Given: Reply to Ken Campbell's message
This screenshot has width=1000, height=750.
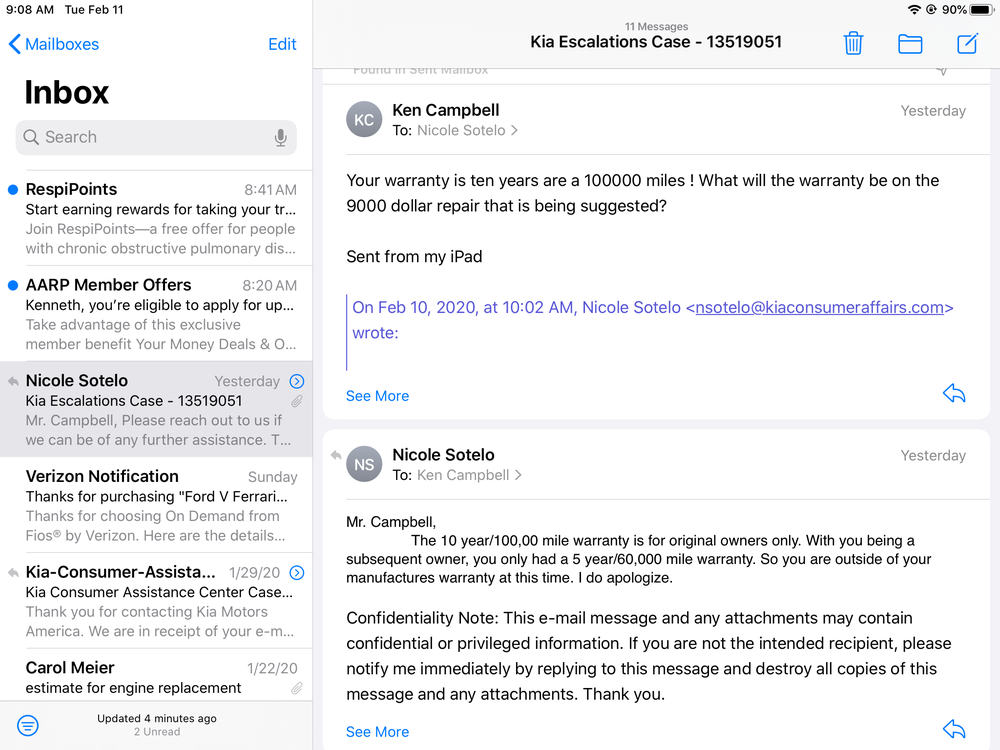Looking at the screenshot, I should click(x=954, y=394).
